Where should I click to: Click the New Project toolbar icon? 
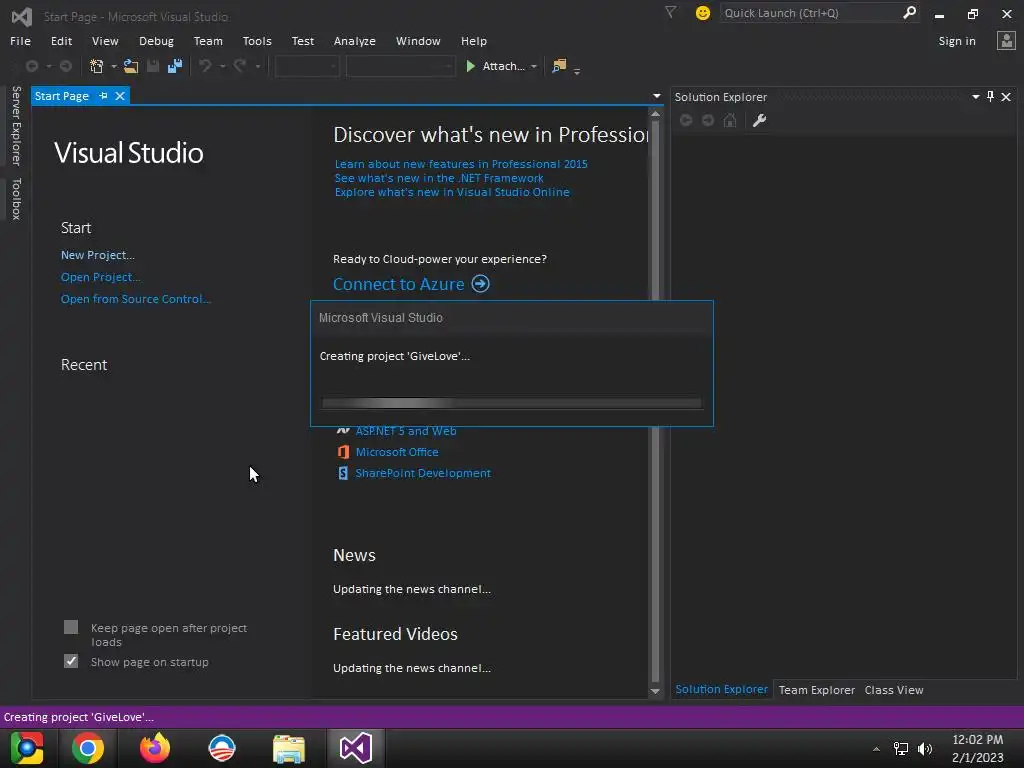[x=97, y=66]
